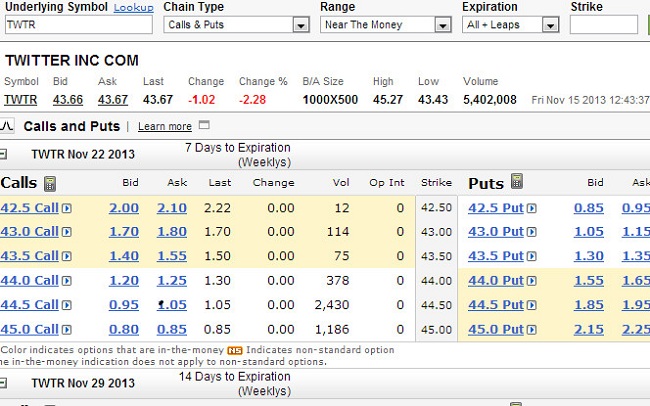Click the 43.5 Call ask 1.55
The image size is (650, 406).
[172, 256]
